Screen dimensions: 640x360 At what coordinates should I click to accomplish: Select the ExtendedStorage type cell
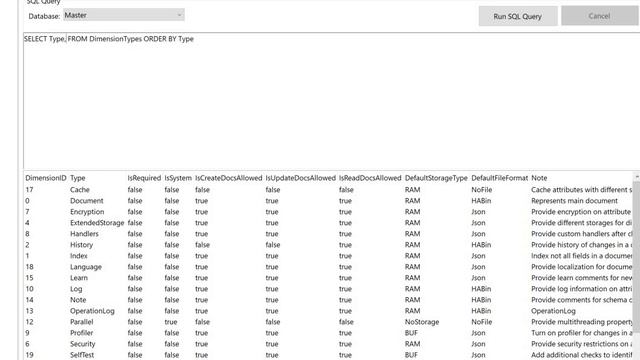pos(97,223)
